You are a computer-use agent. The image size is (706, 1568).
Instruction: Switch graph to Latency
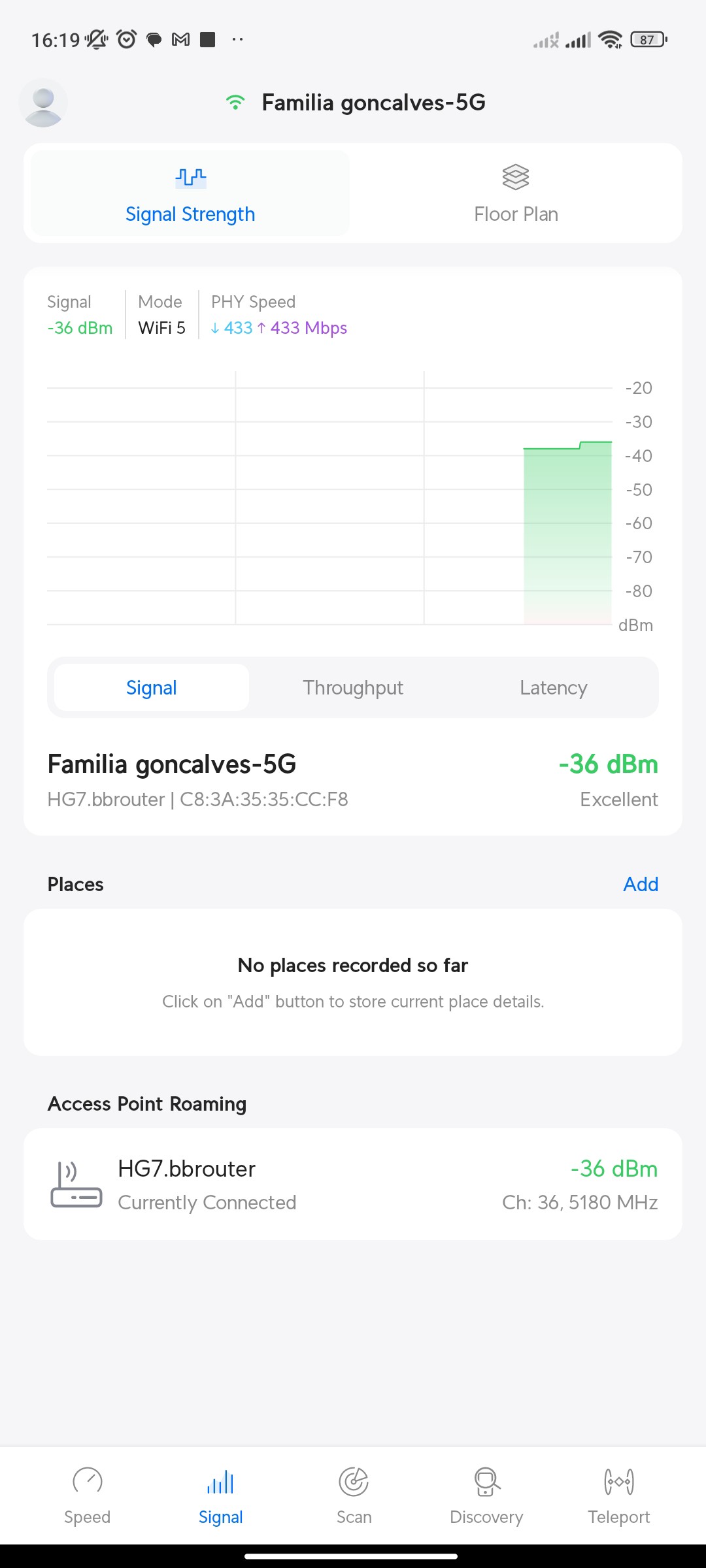[x=554, y=687]
